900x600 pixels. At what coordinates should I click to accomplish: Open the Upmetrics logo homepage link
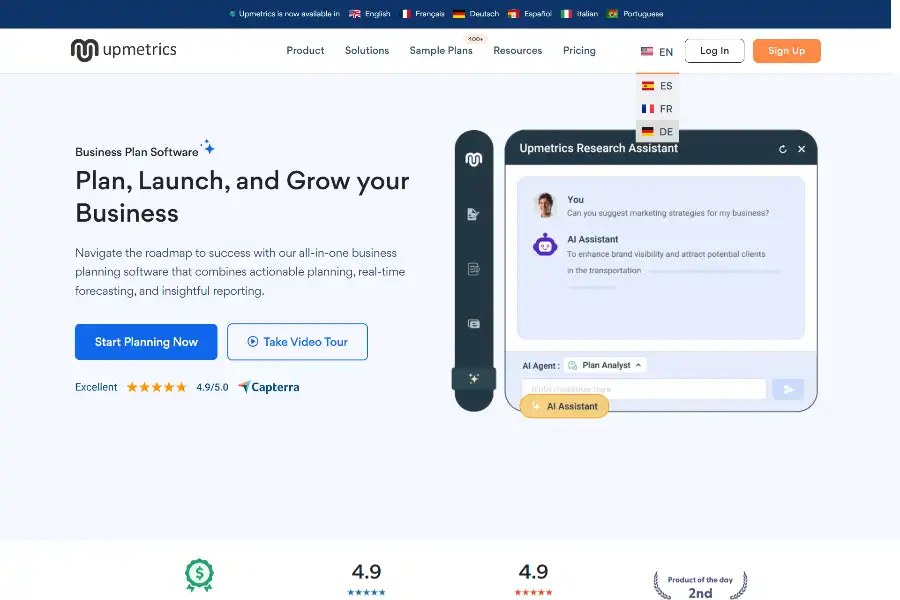click(123, 50)
